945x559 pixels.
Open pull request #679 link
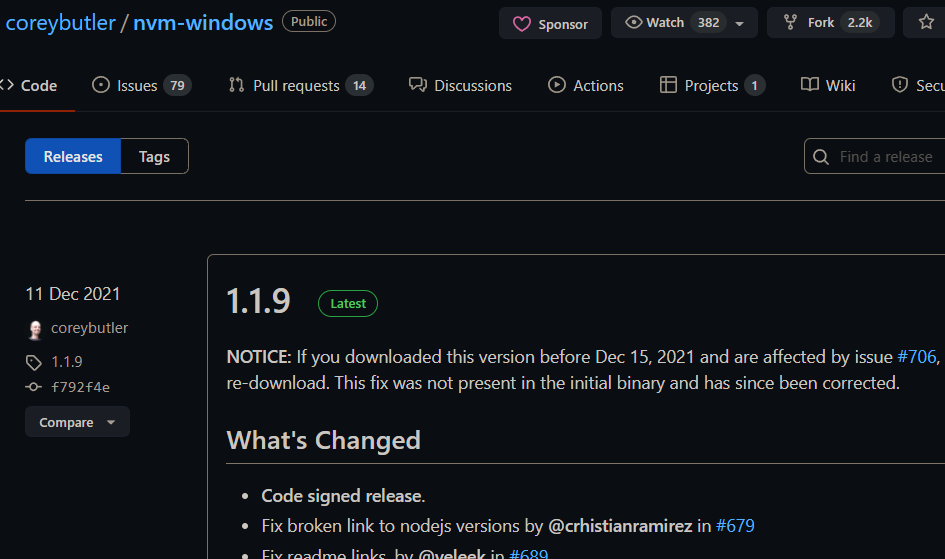735,526
